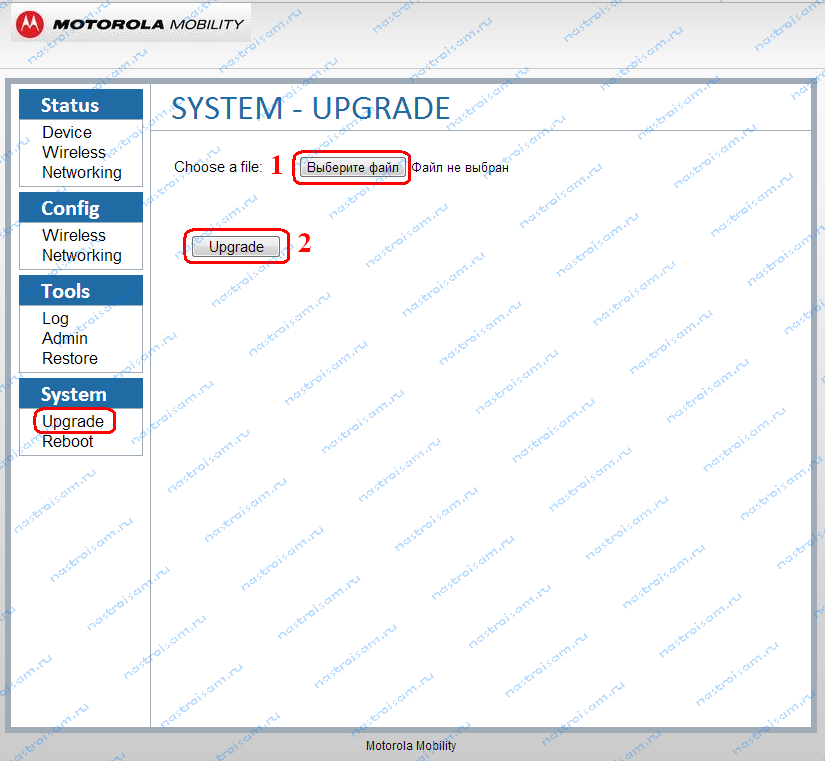Image resolution: width=825 pixels, height=761 pixels.
Task: Click the Motorola logo icon in header
Action: click(30, 23)
